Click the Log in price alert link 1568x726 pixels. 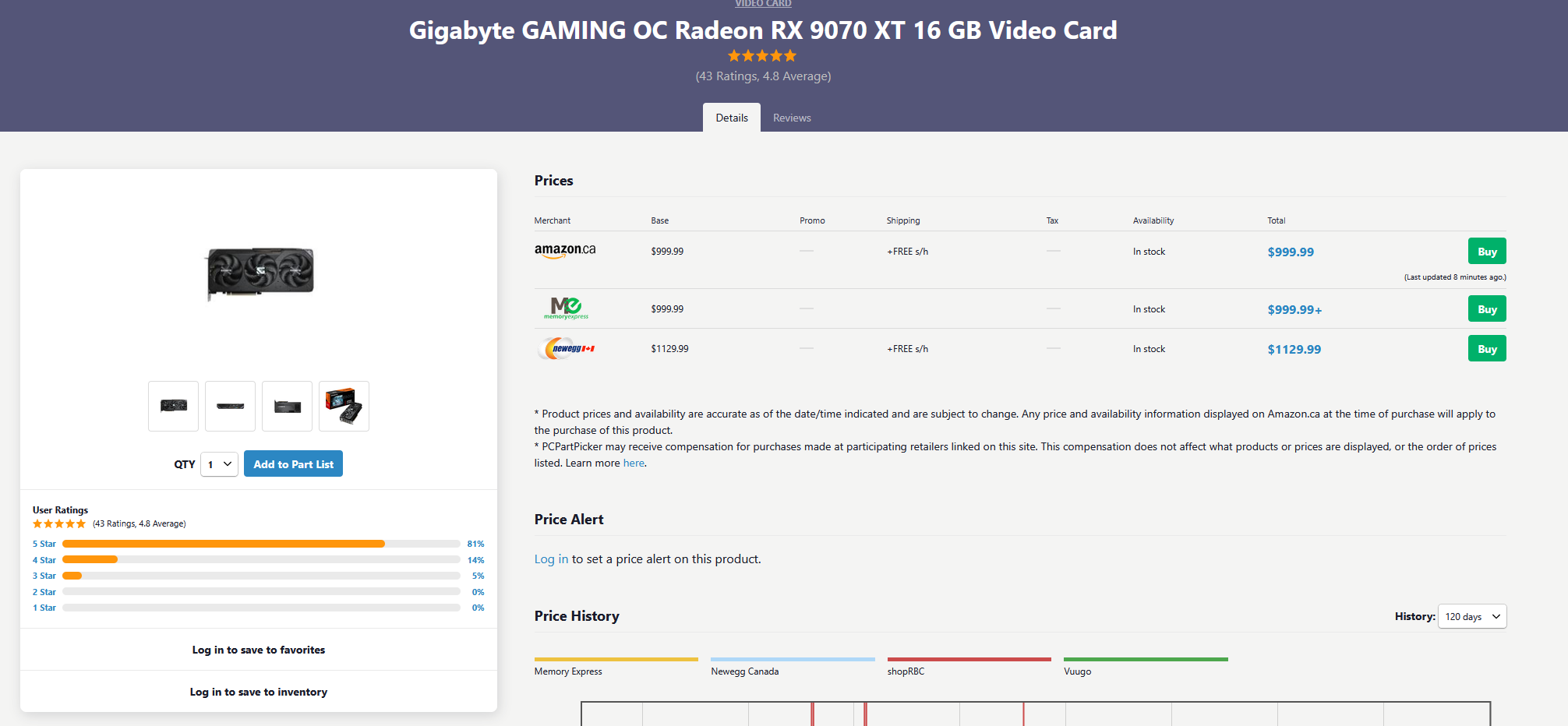coord(551,559)
